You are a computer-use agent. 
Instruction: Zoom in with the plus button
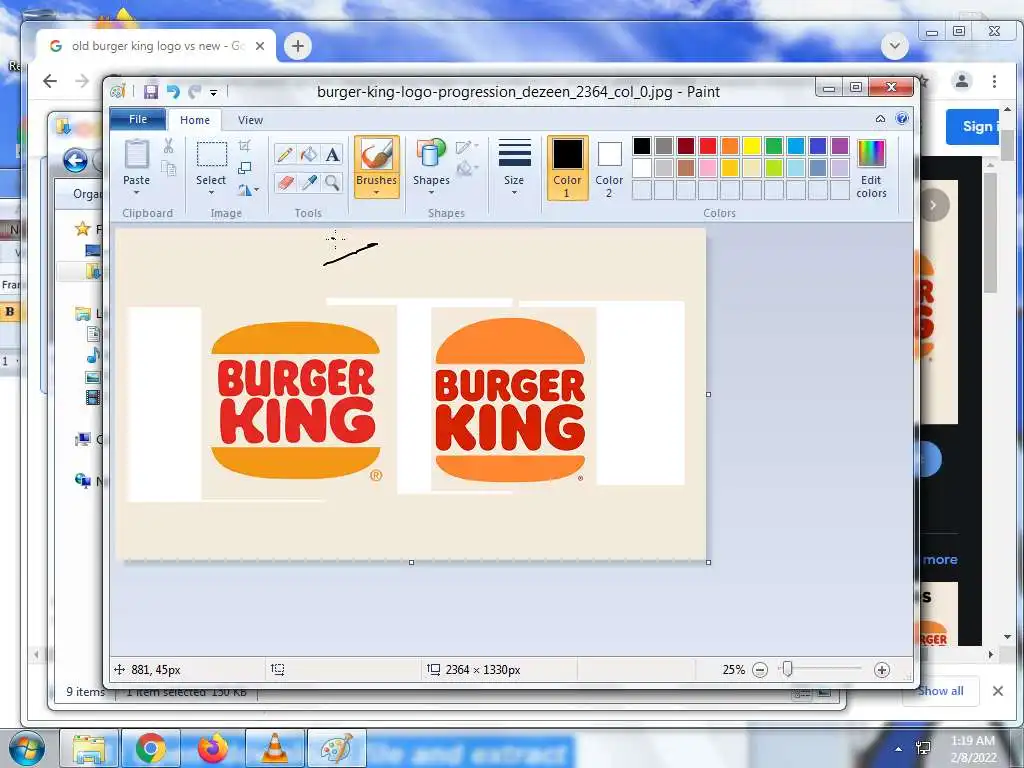pos(882,669)
